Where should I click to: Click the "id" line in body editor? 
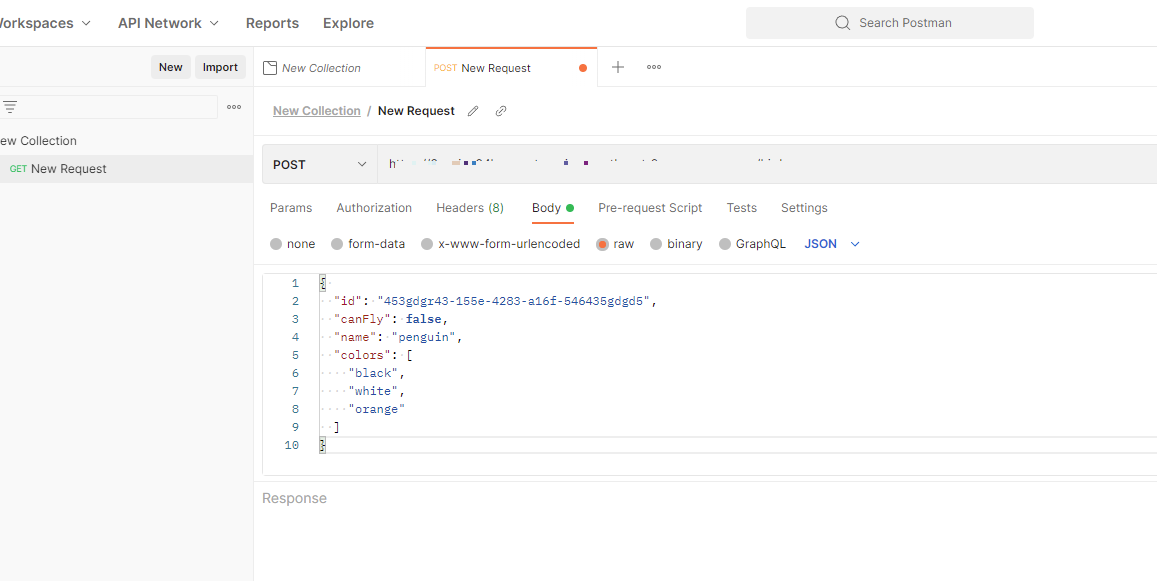click(494, 301)
